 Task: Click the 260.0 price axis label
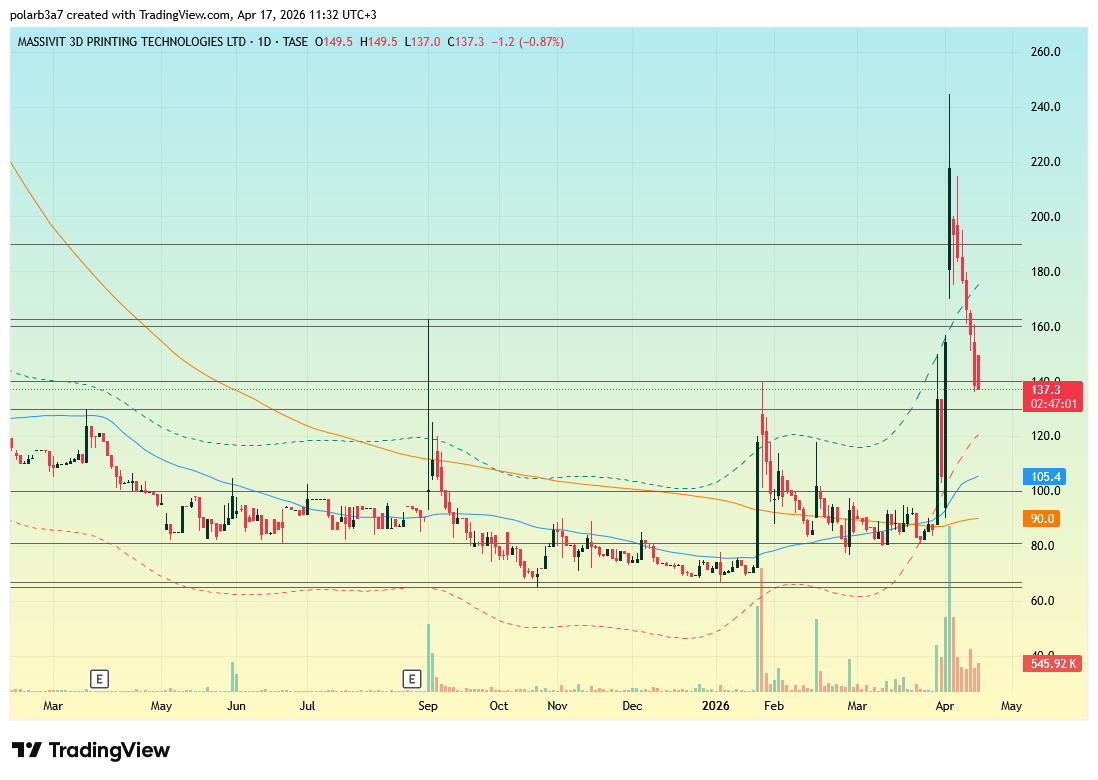1045,52
